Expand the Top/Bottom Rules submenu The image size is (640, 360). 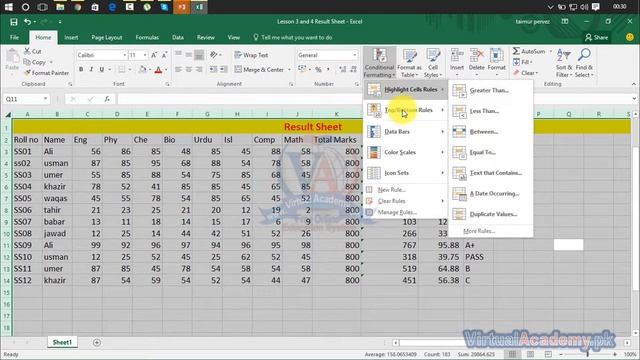(405, 110)
